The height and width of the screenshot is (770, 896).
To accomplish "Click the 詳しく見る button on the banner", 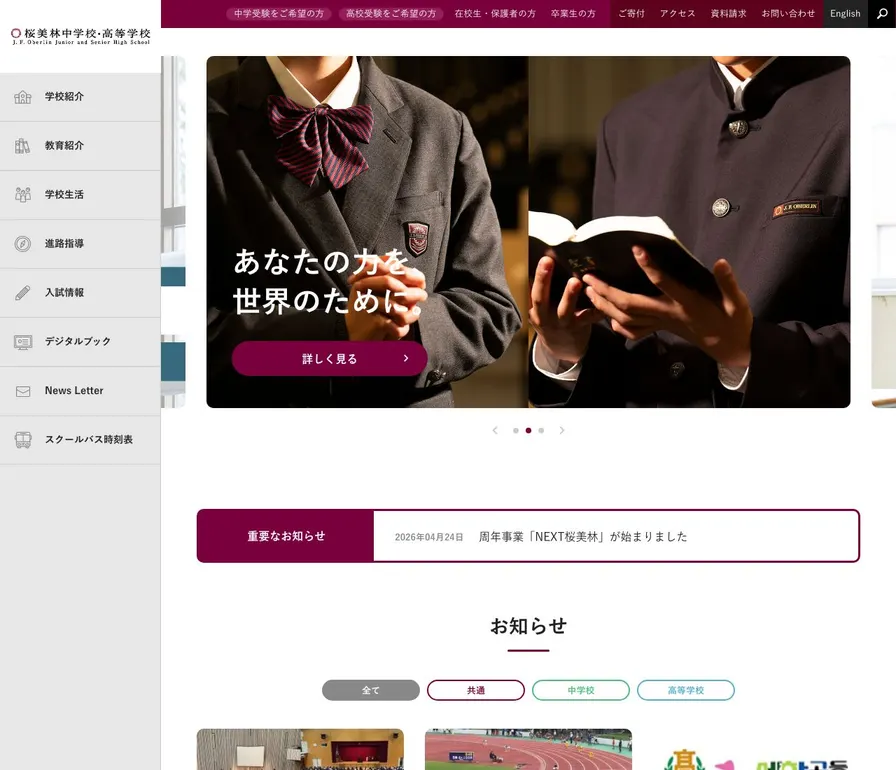I will (x=330, y=359).
